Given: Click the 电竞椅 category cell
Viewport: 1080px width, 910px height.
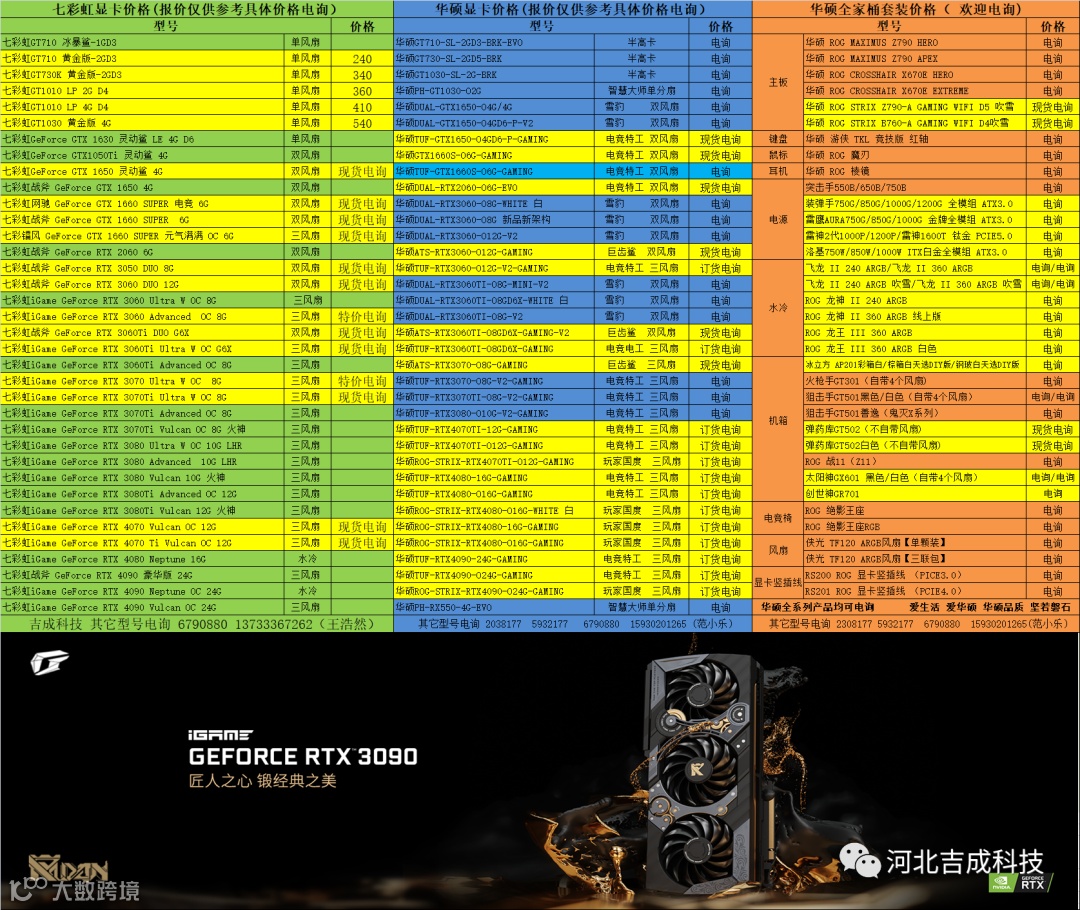Looking at the screenshot, I should pyautogui.click(x=778, y=518).
